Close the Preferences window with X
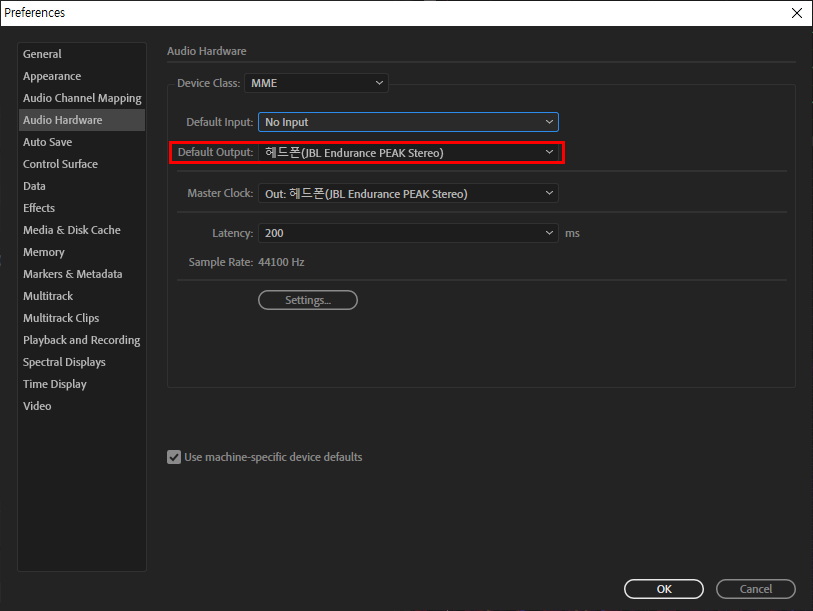 (797, 13)
